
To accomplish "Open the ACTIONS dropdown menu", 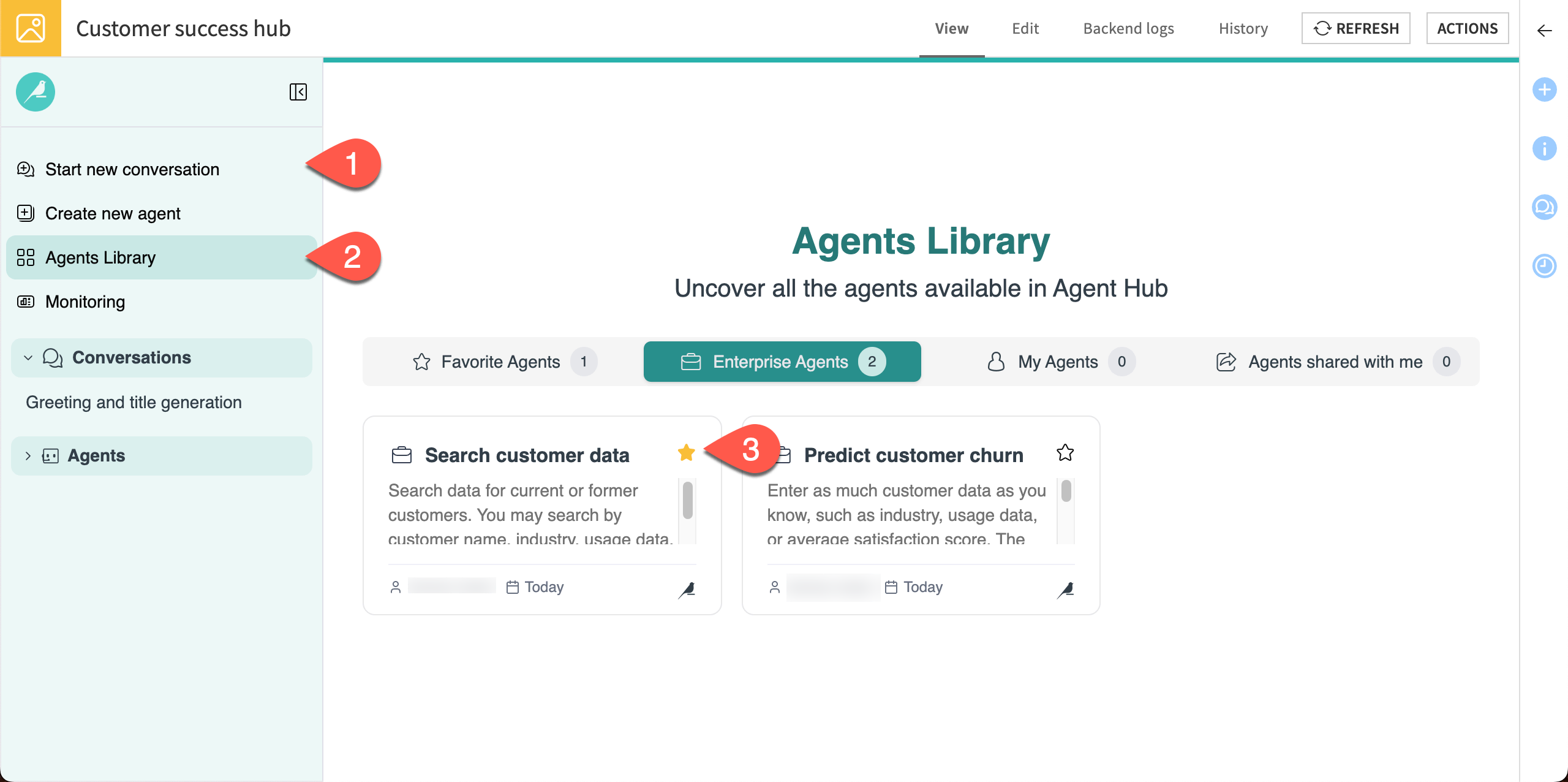I will click(x=1467, y=28).
